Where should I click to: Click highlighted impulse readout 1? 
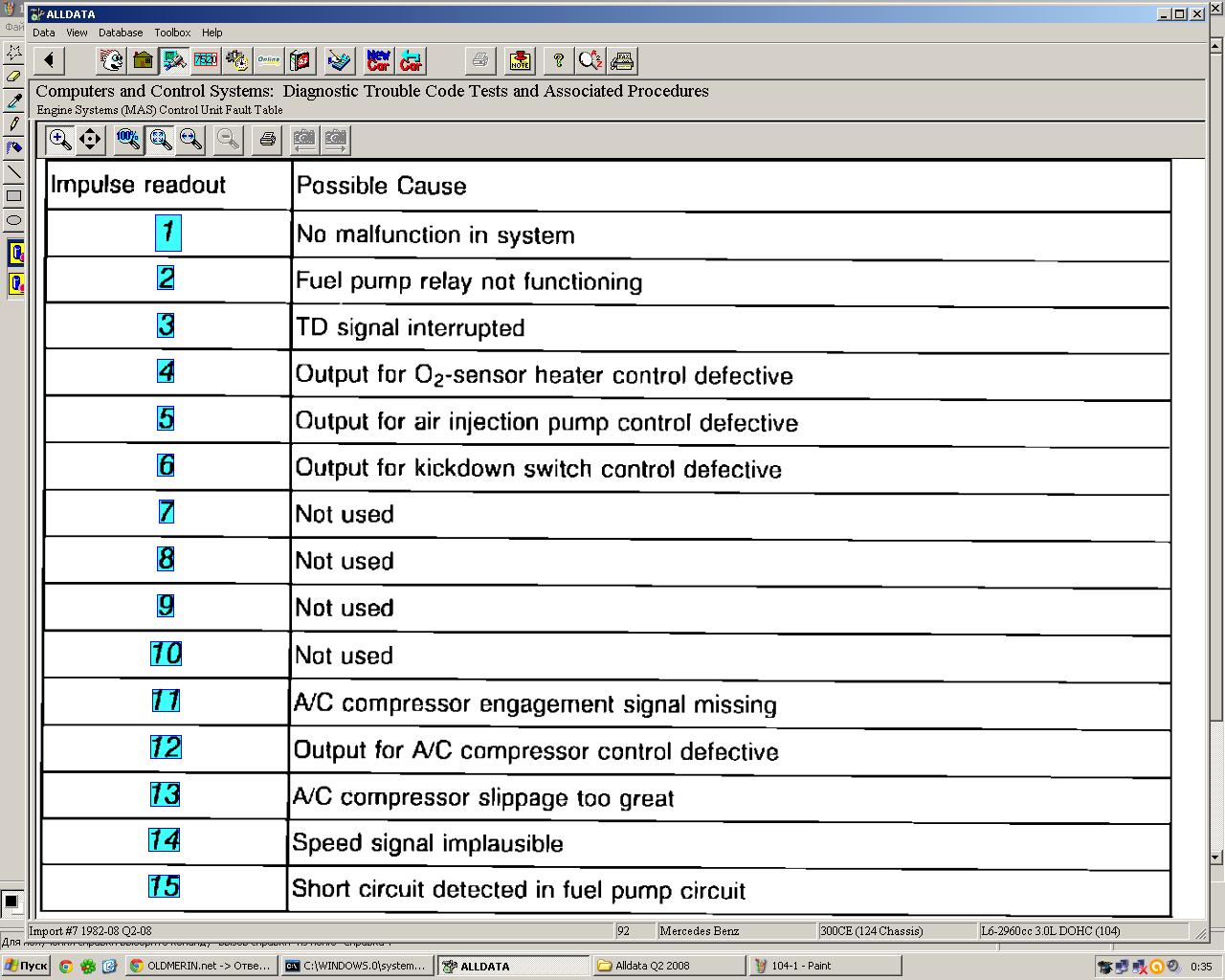168,233
